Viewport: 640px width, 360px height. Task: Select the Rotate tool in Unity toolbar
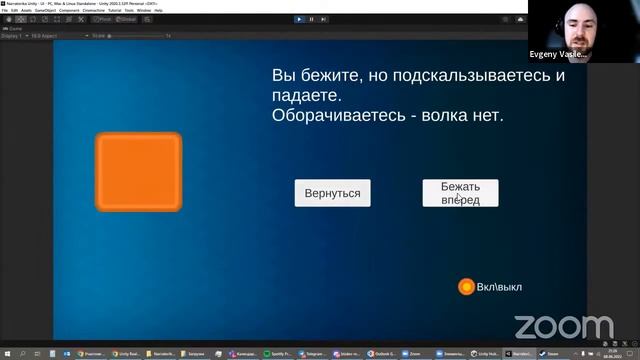tap(33, 19)
